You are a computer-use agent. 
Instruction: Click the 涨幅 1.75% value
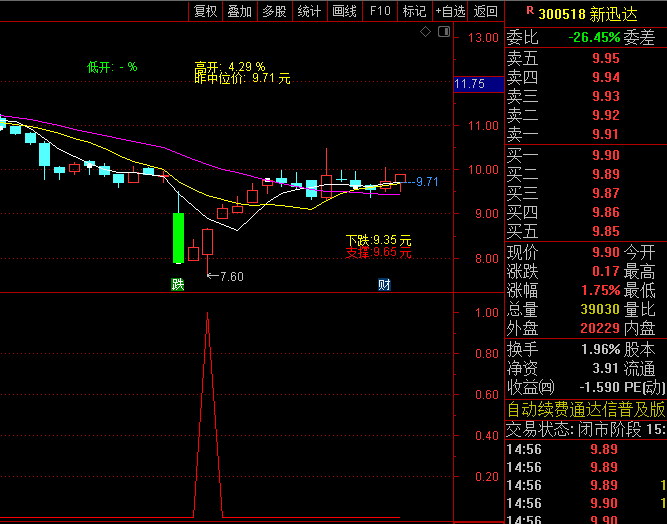(x=601, y=290)
